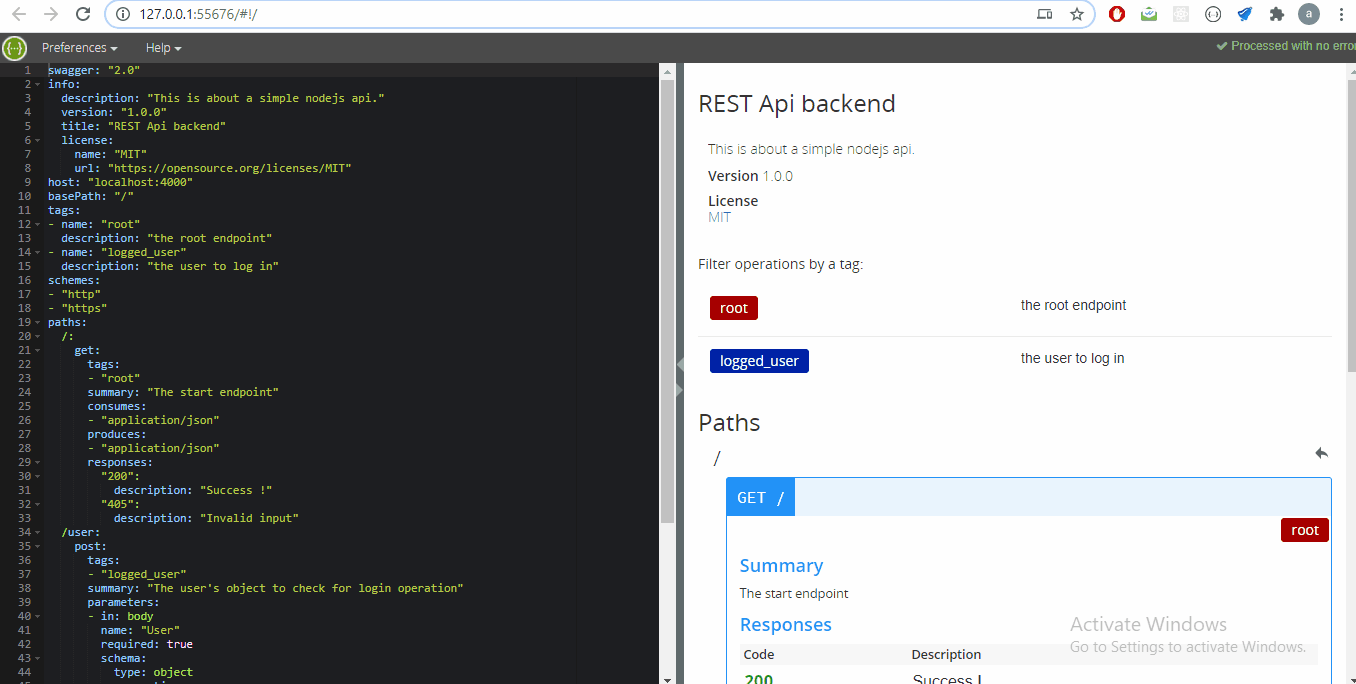Click the '/' path heading under Paths

pos(717,458)
